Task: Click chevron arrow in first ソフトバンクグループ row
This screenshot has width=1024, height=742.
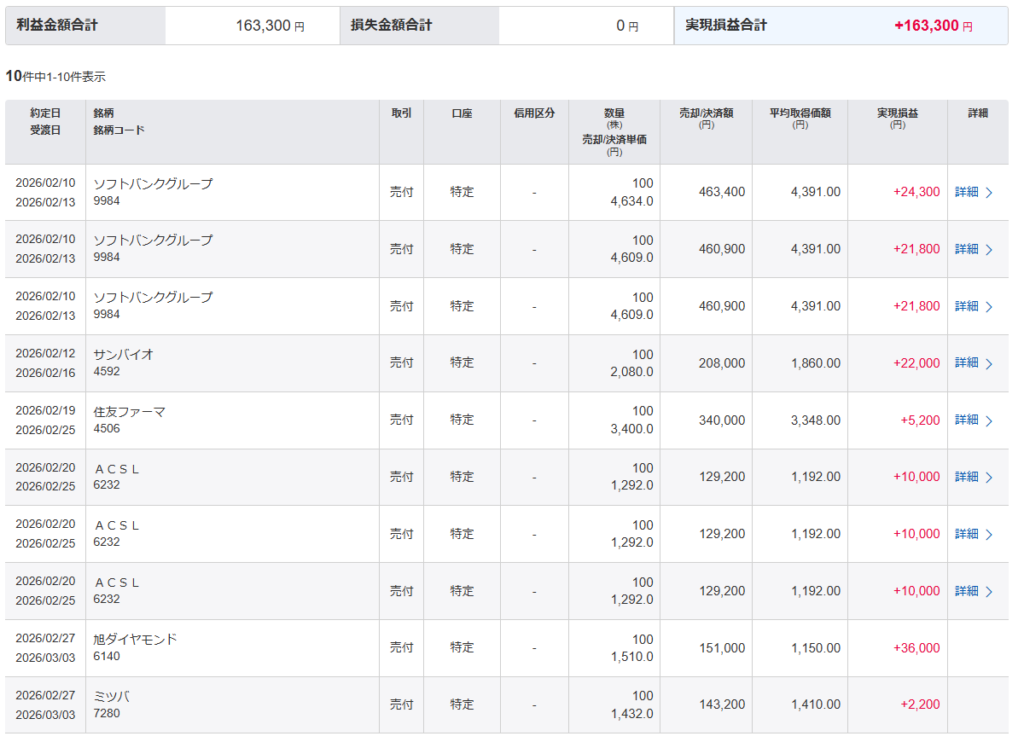Action: point(989,193)
